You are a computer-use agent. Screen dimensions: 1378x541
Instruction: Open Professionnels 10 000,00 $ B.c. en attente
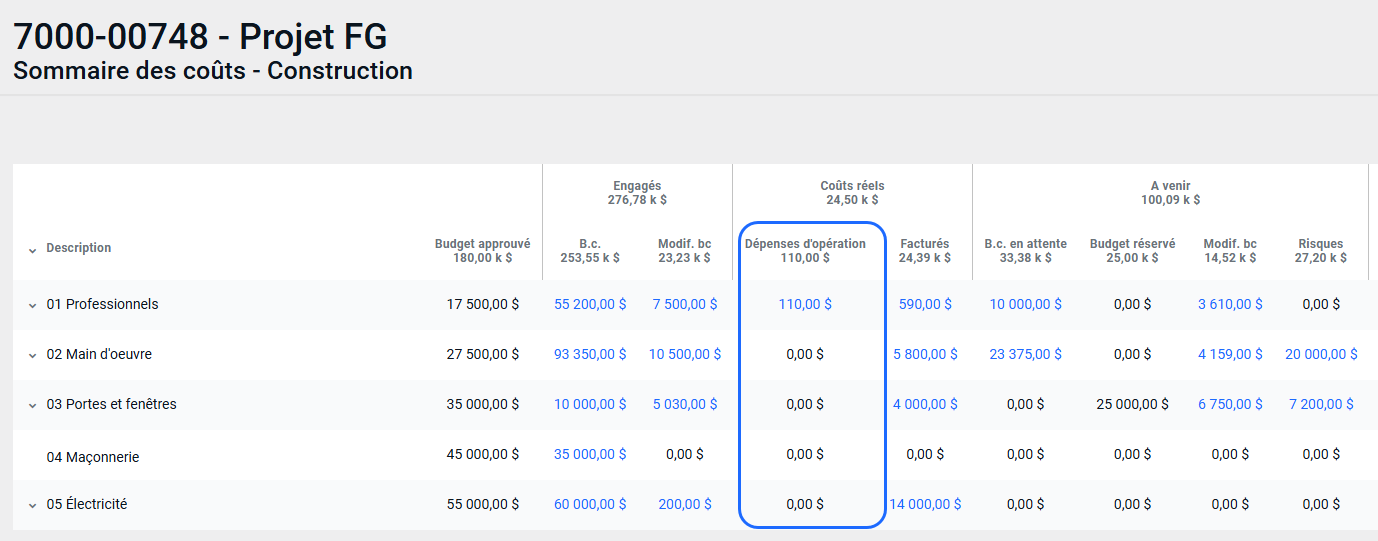1026,304
